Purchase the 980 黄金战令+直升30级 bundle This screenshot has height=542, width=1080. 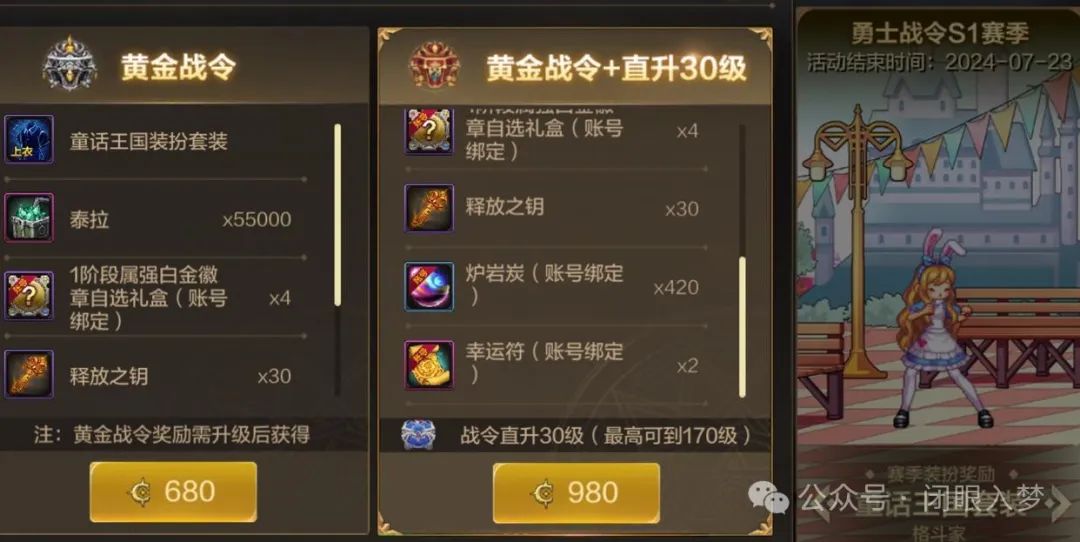tap(576, 492)
